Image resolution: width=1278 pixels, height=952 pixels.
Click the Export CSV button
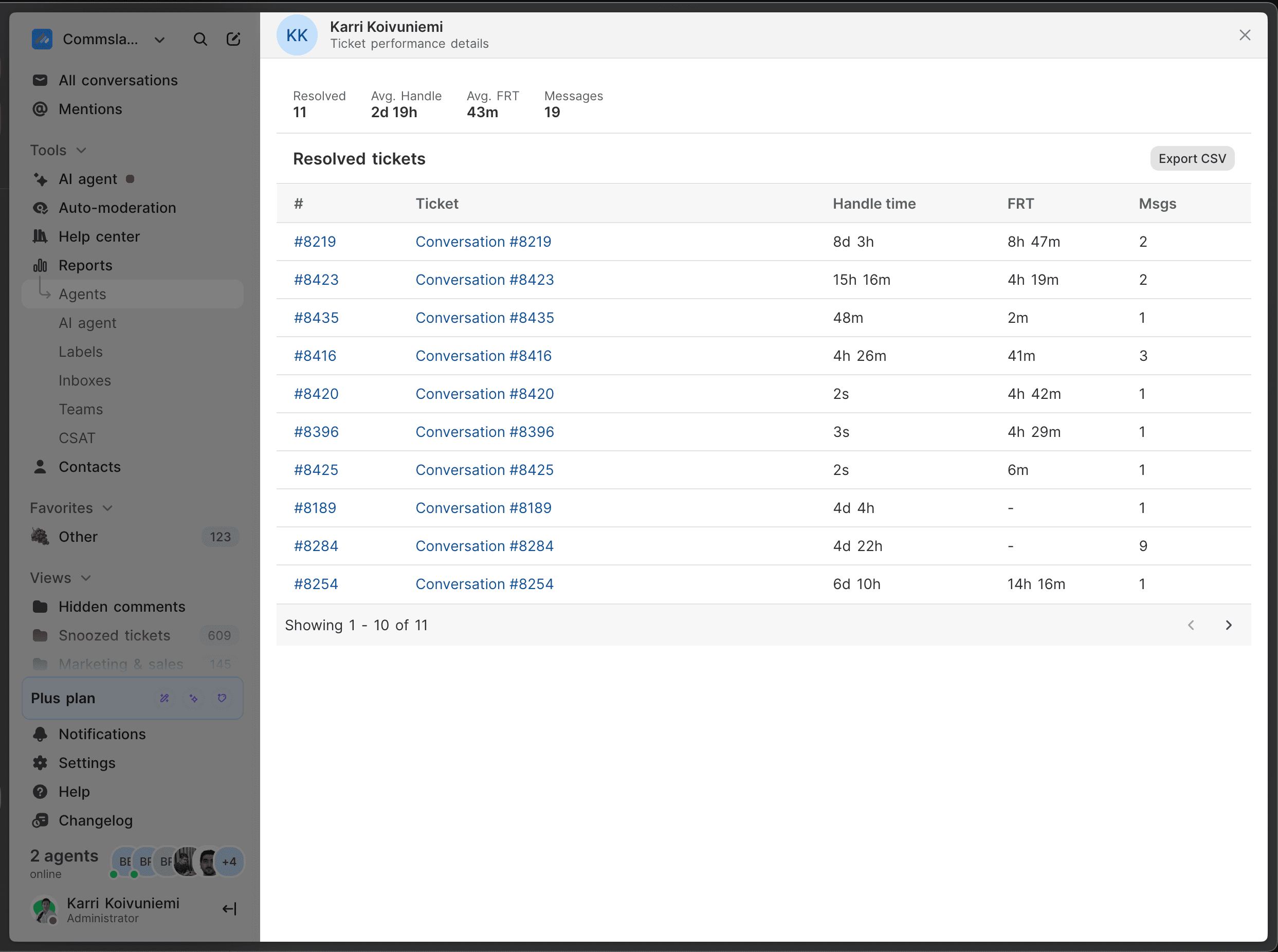(1192, 159)
